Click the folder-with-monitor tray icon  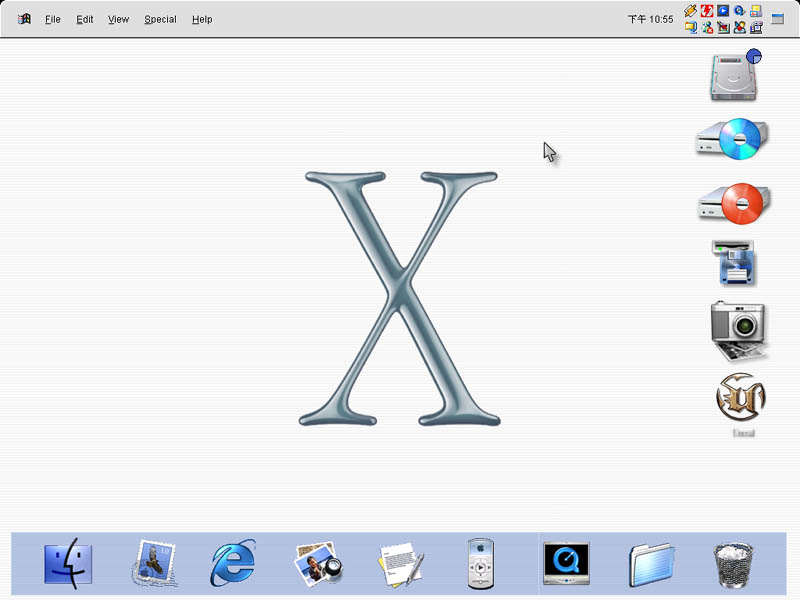690,27
